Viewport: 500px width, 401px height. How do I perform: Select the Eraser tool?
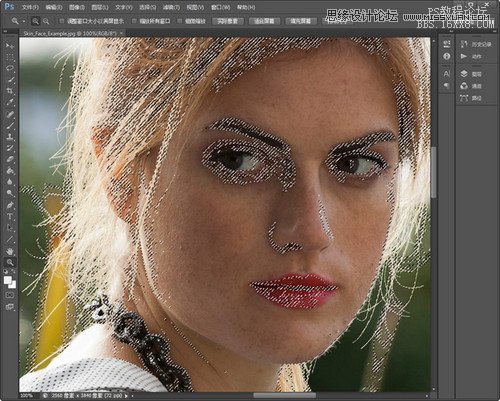[10, 159]
